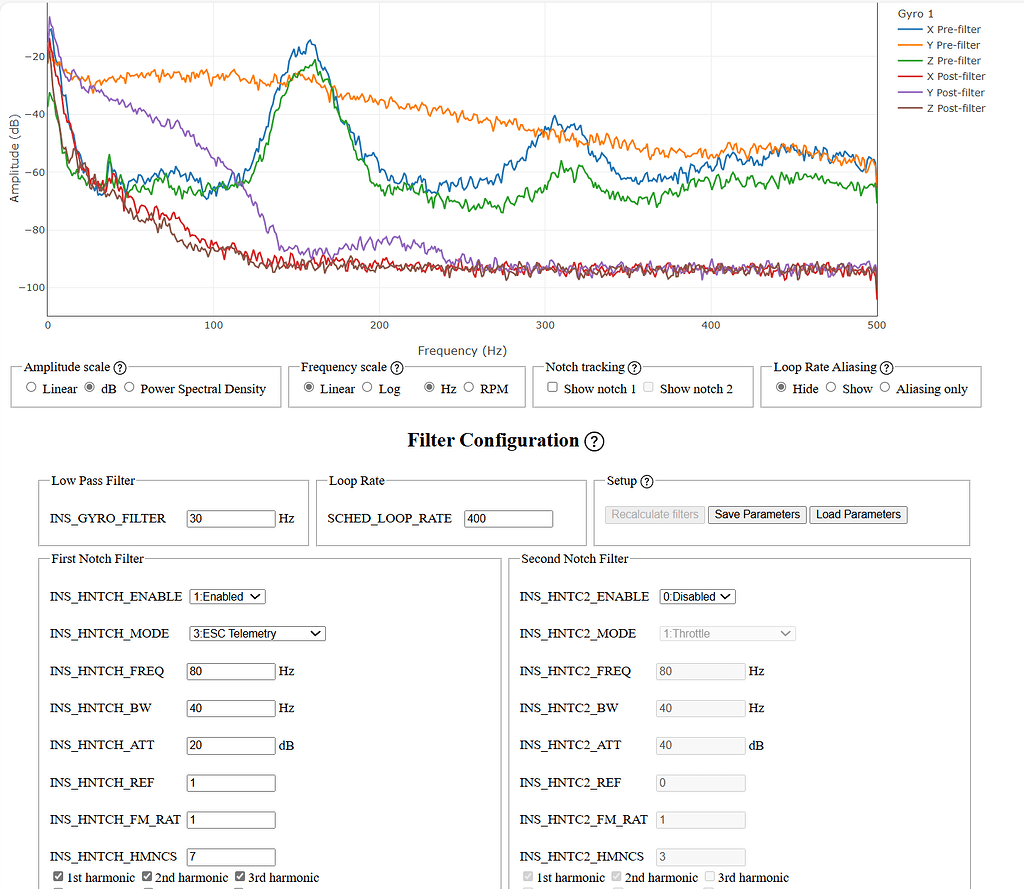Set Loop Rate Aliasing to Show

pos(830,388)
